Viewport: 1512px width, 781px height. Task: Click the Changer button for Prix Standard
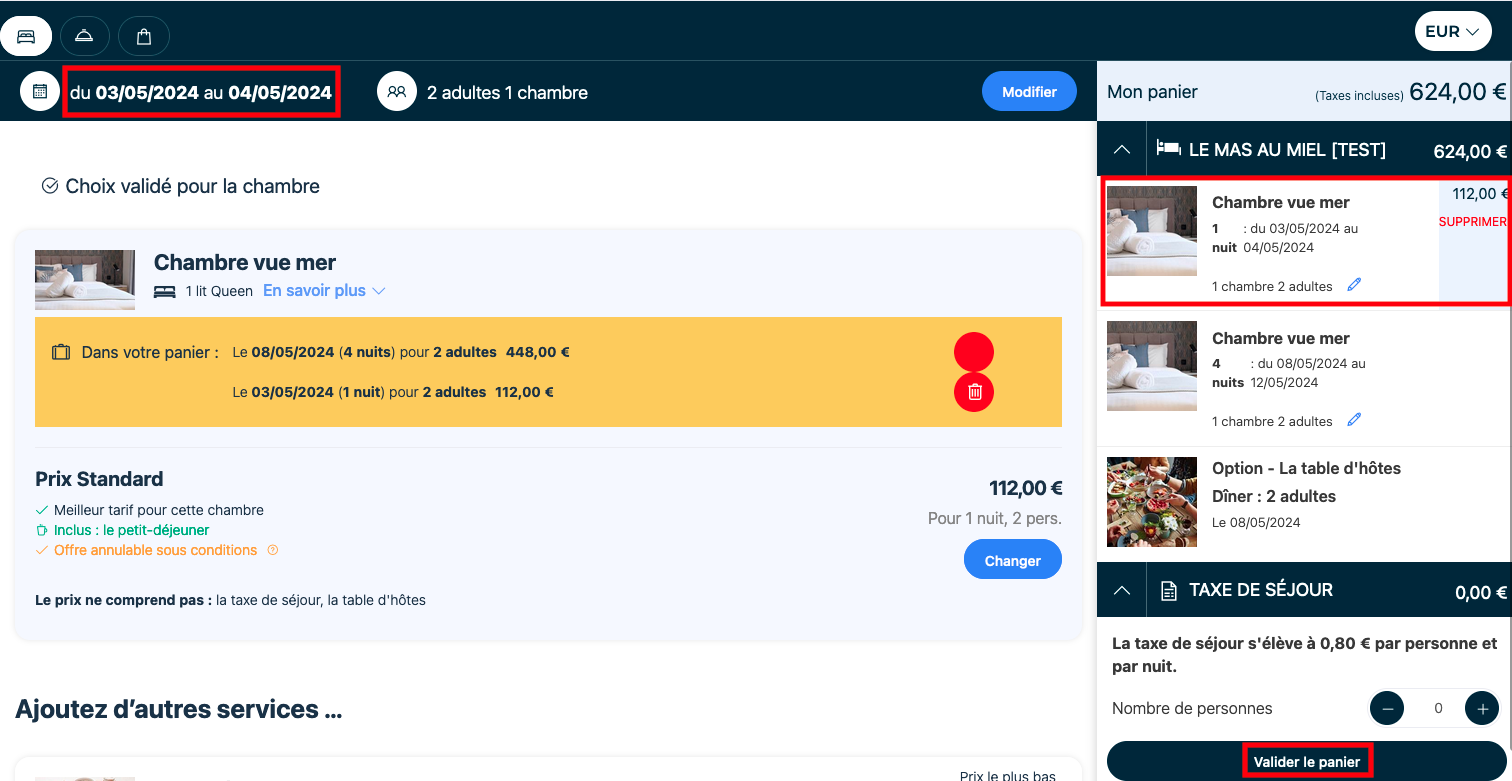click(1012, 560)
